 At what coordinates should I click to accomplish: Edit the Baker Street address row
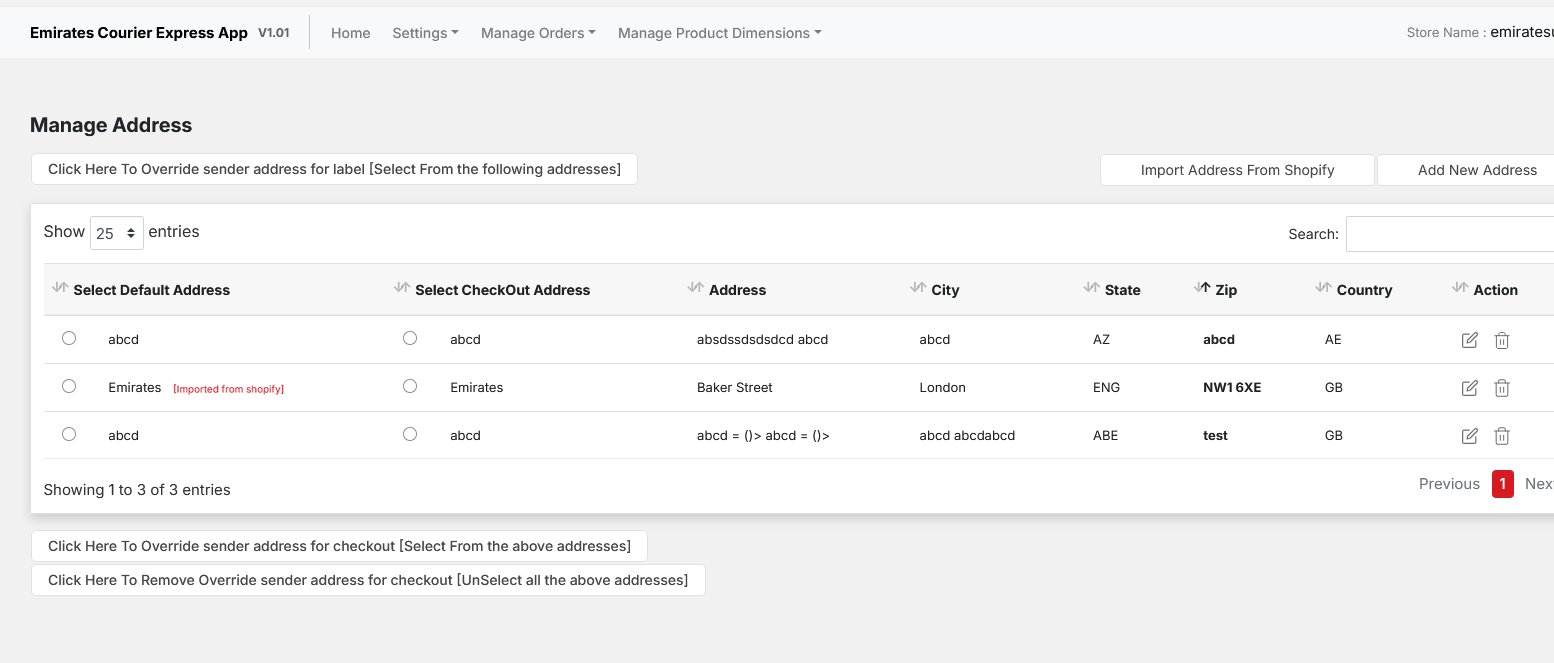1469,388
